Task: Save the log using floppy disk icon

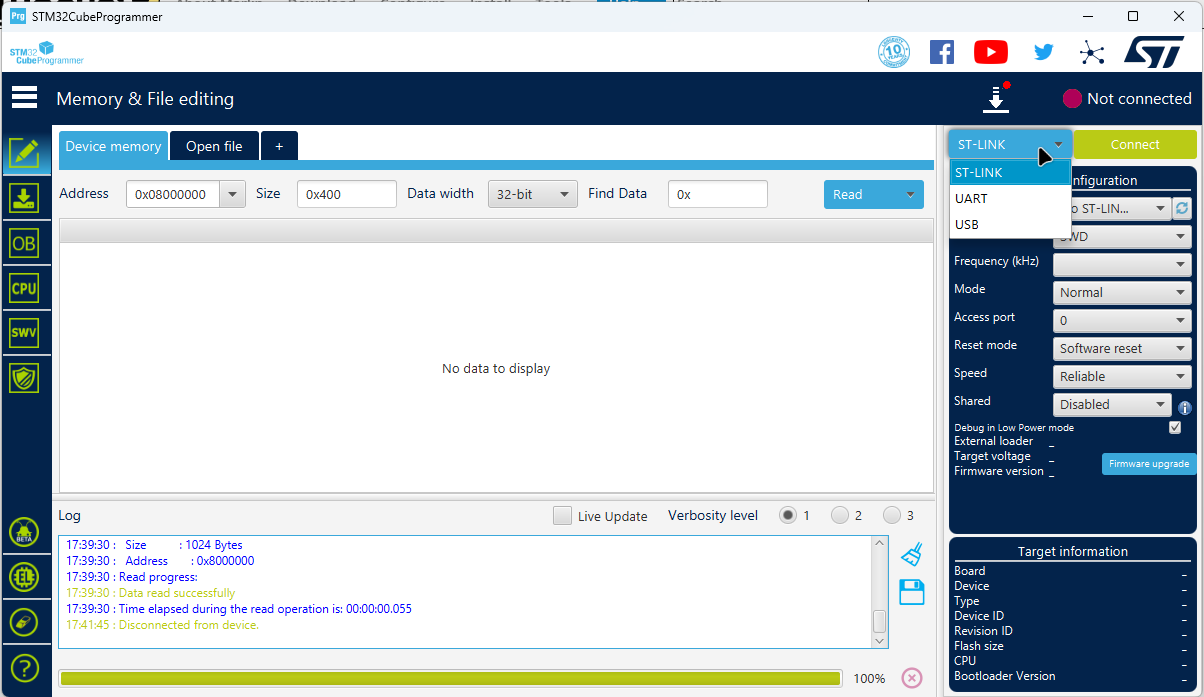Action: [x=911, y=592]
